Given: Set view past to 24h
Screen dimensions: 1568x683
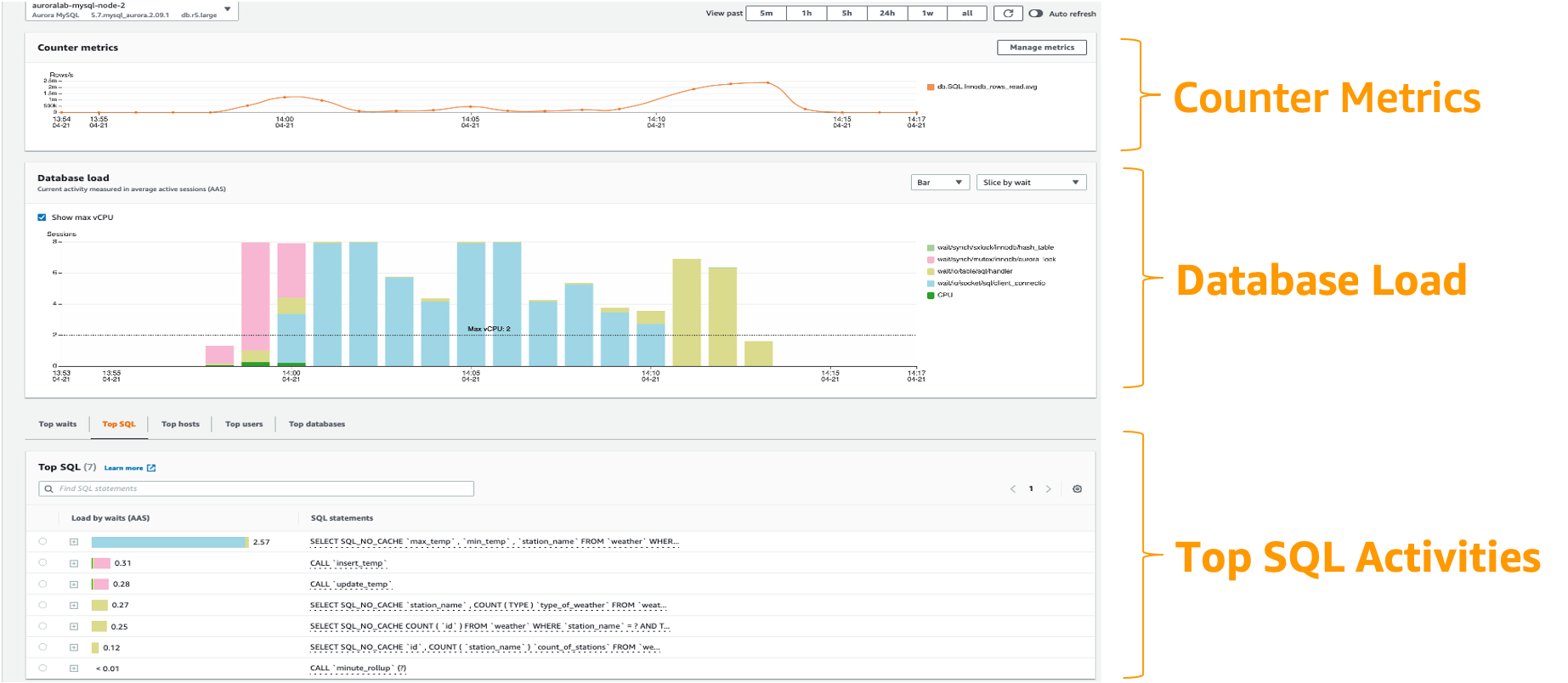Looking at the screenshot, I should point(886,14).
